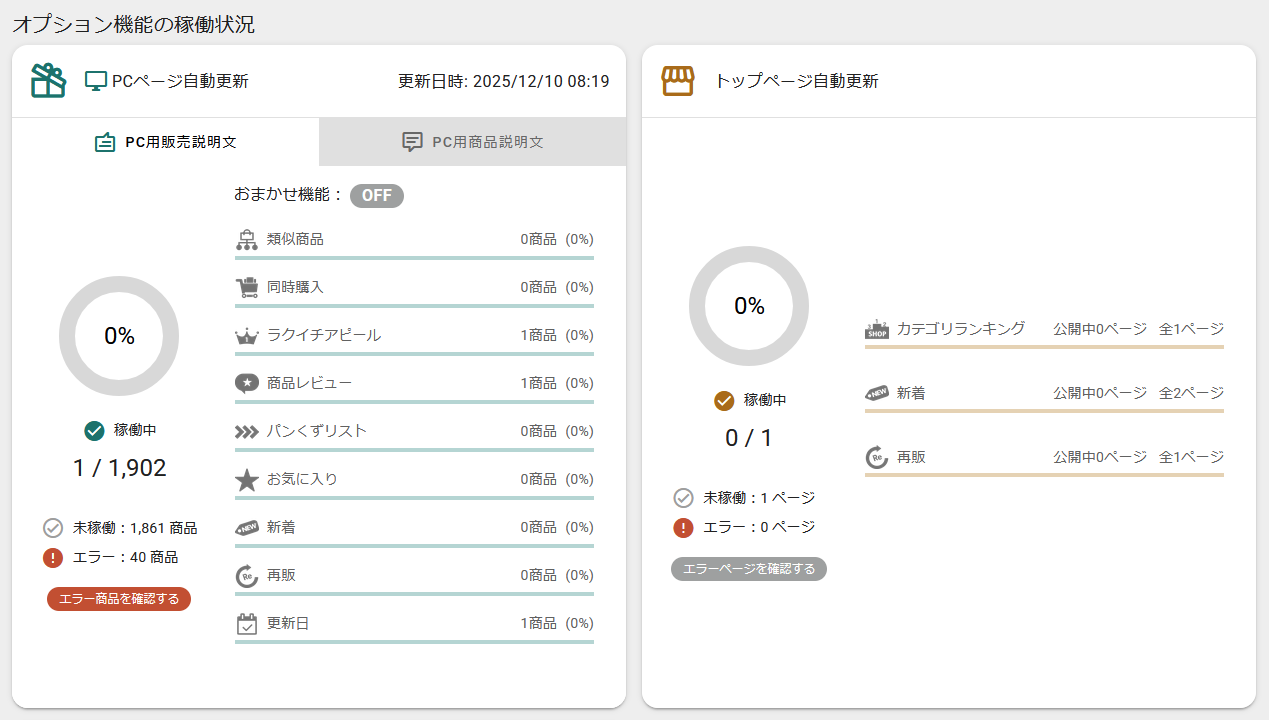1269x720 pixels.
Task: Click the green 稼働中 check in PC panel
Action: coord(95,431)
